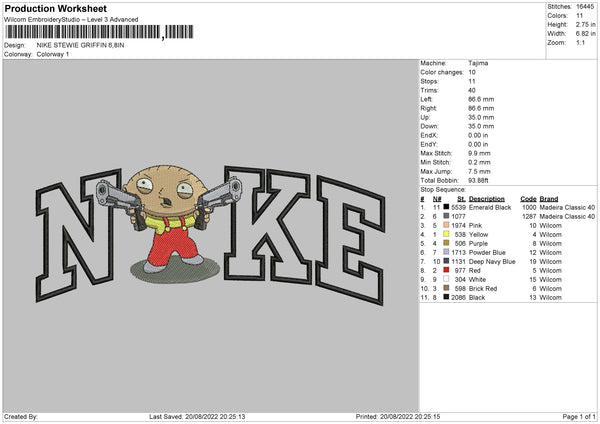Select the Min Stitch value 0.2 mm
This screenshot has height=424, width=600.
tap(479, 162)
